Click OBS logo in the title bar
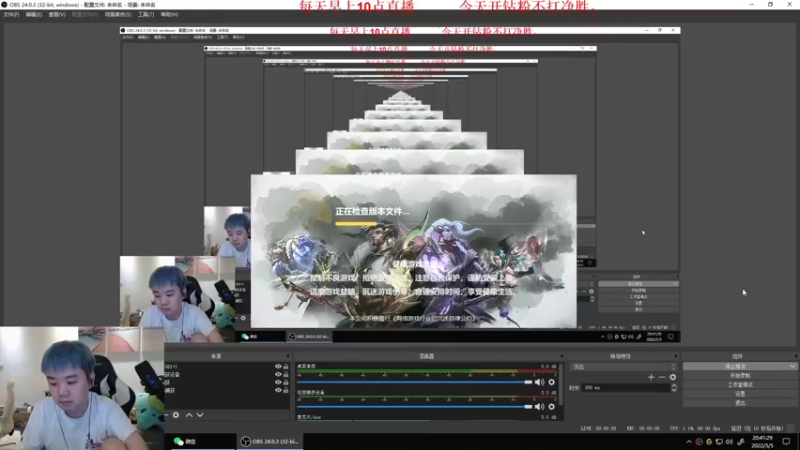The image size is (800, 450). click(4, 4)
